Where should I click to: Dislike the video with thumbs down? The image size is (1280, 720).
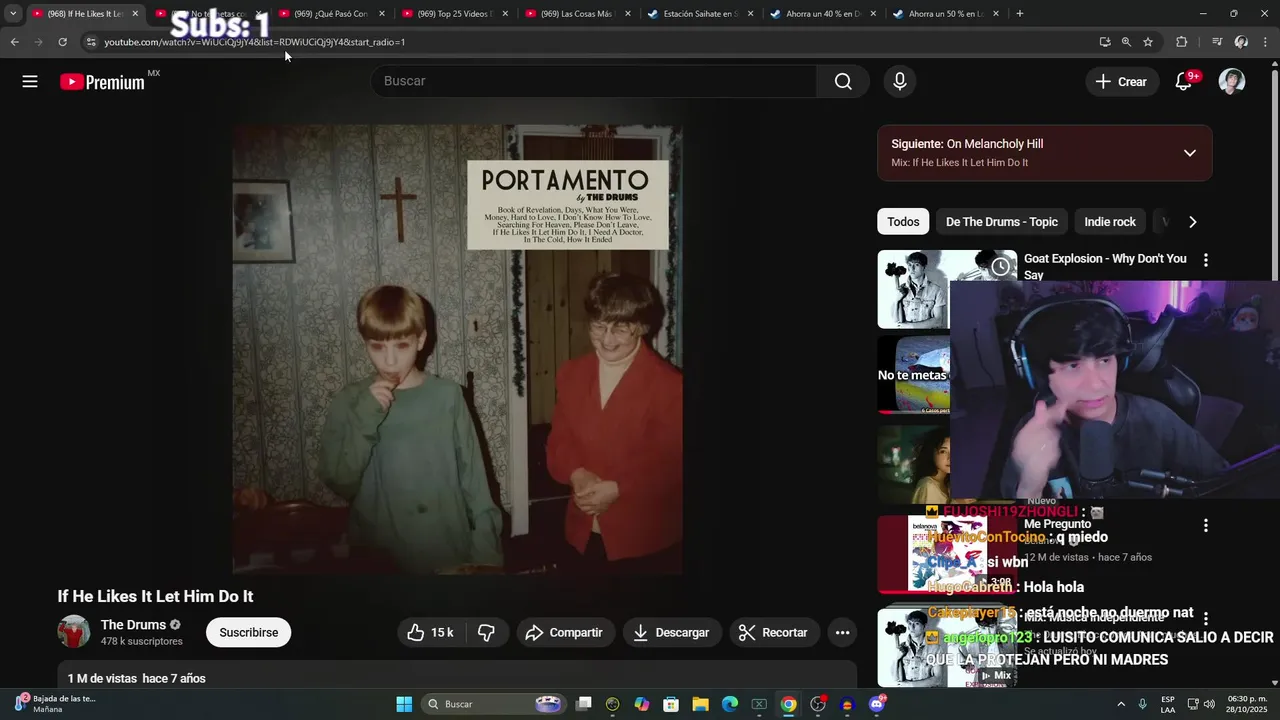(487, 632)
